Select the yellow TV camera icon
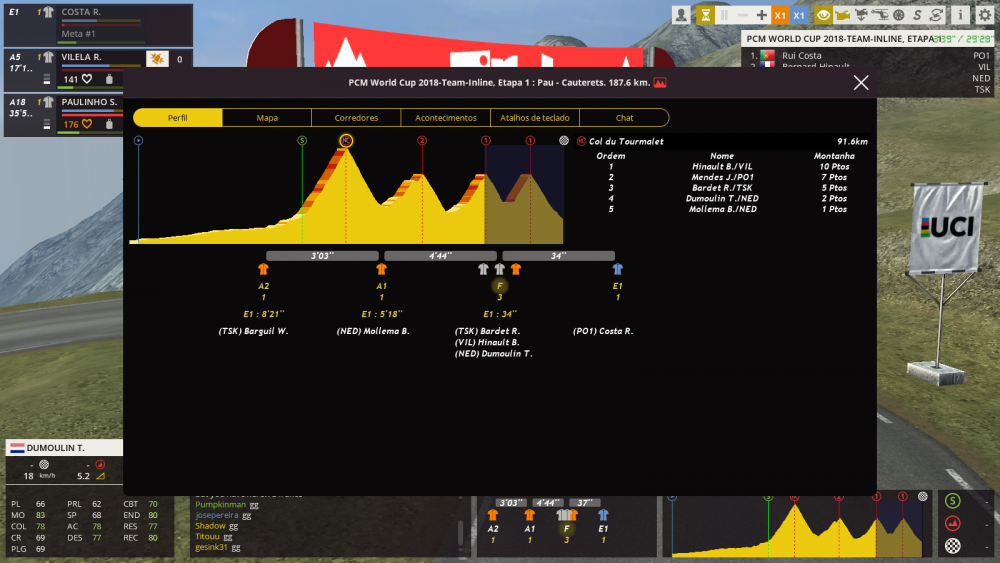 coord(842,15)
